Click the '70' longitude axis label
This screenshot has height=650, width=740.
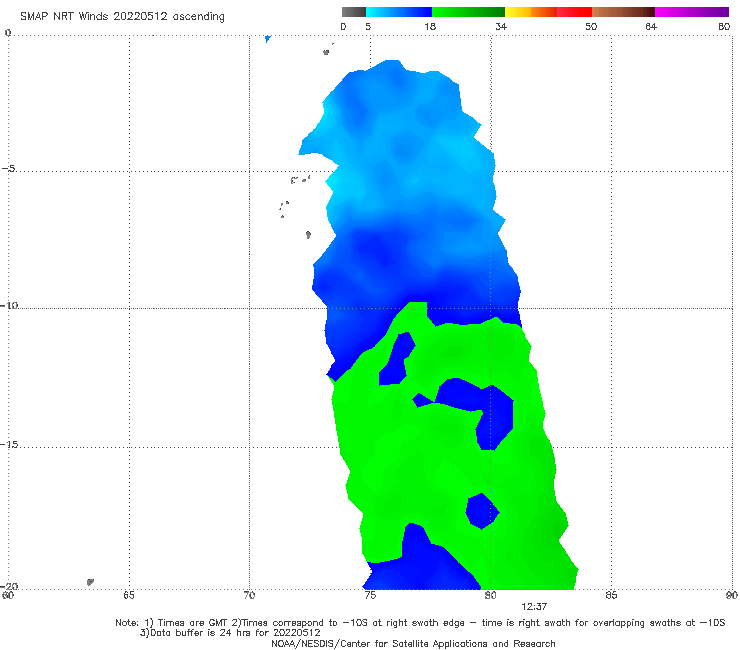[249, 595]
